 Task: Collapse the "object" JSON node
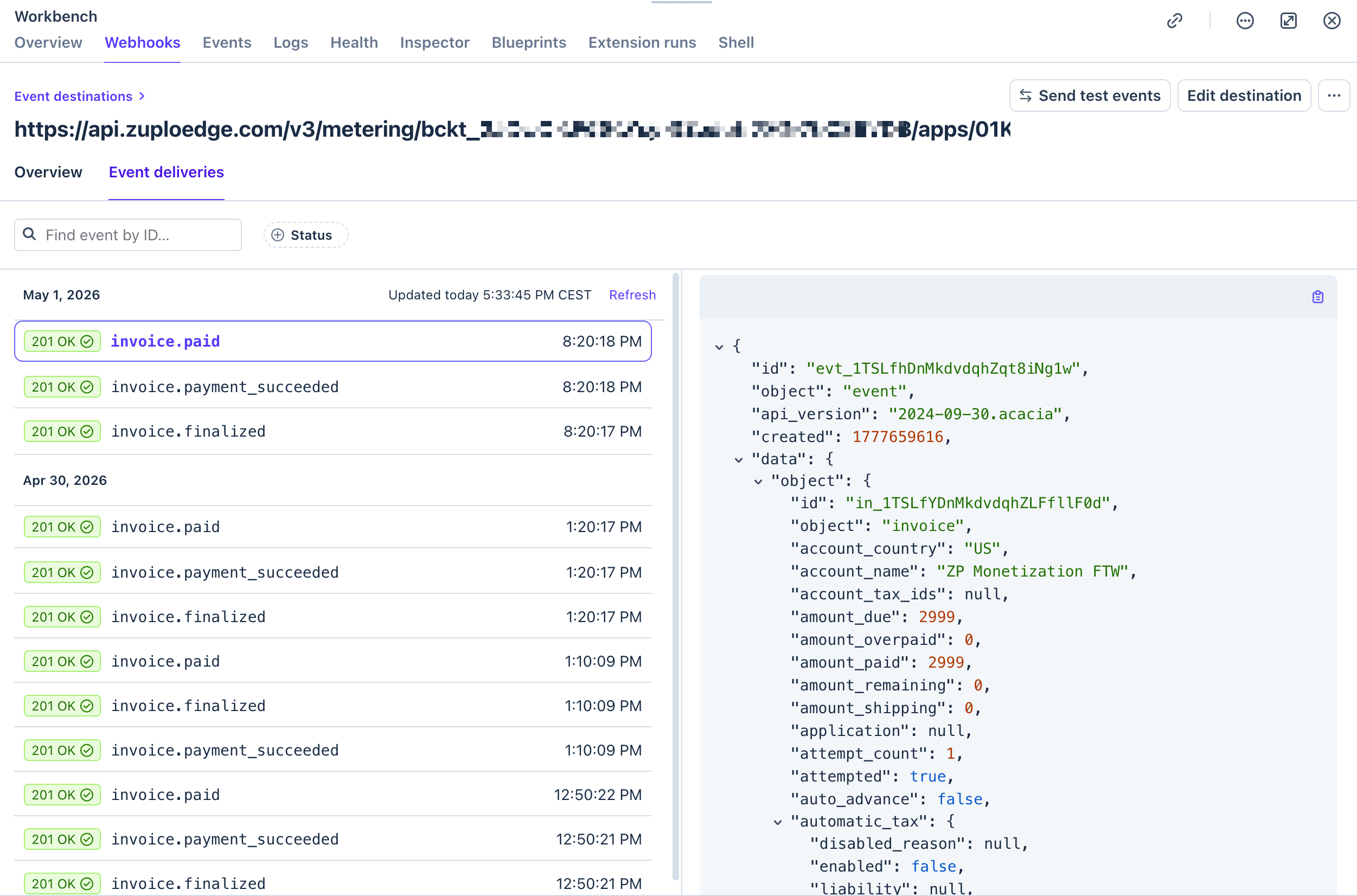pos(758,482)
